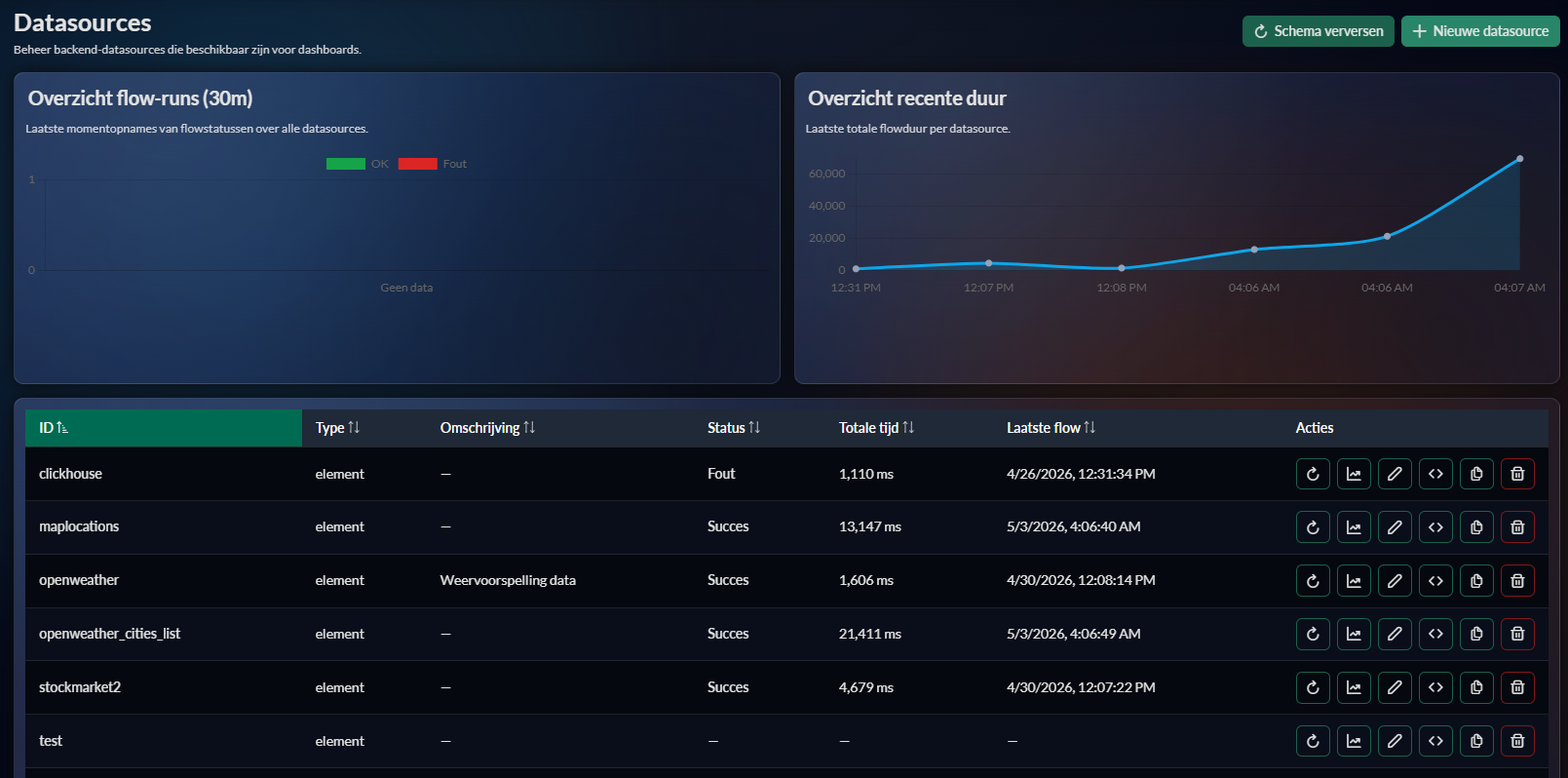Copy the openweather datasource
Image resolution: width=1568 pixels, height=778 pixels.
pos(1476,581)
